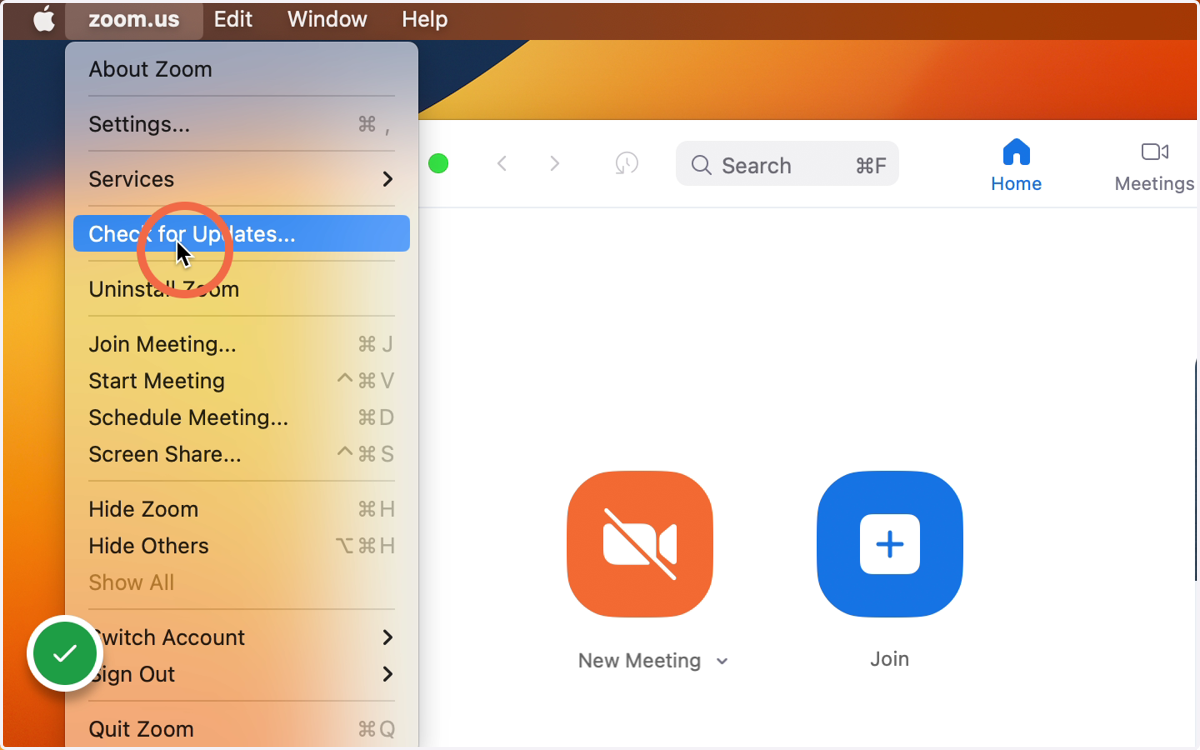Start a New Meeting via orange icon
This screenshot has height=750, width=1200.
tap(640, 545)
